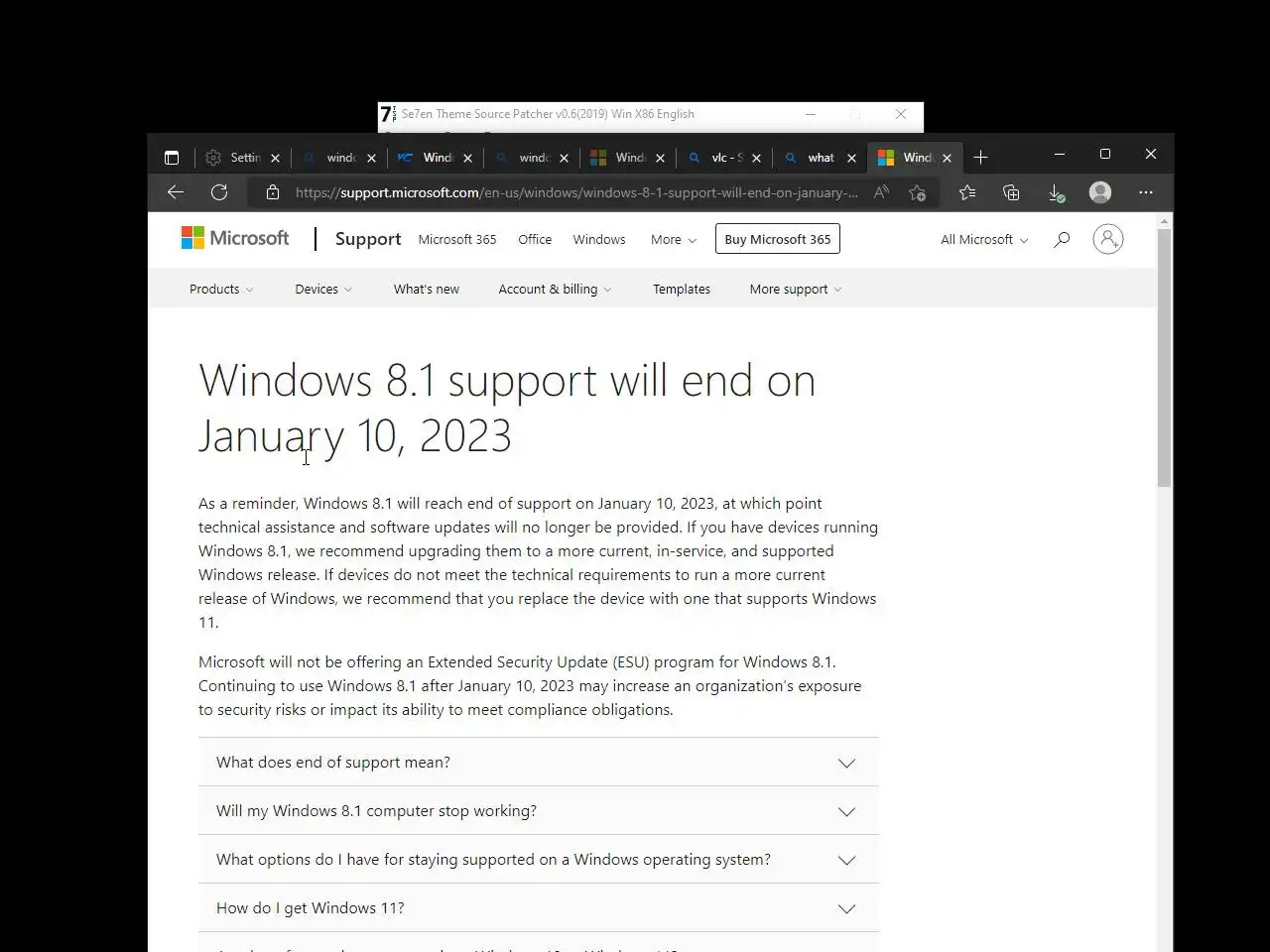Minimize the Se7en Theme Source Patcher window
The width and height of the screenshot is (1270, 952).
pos(811,114)
